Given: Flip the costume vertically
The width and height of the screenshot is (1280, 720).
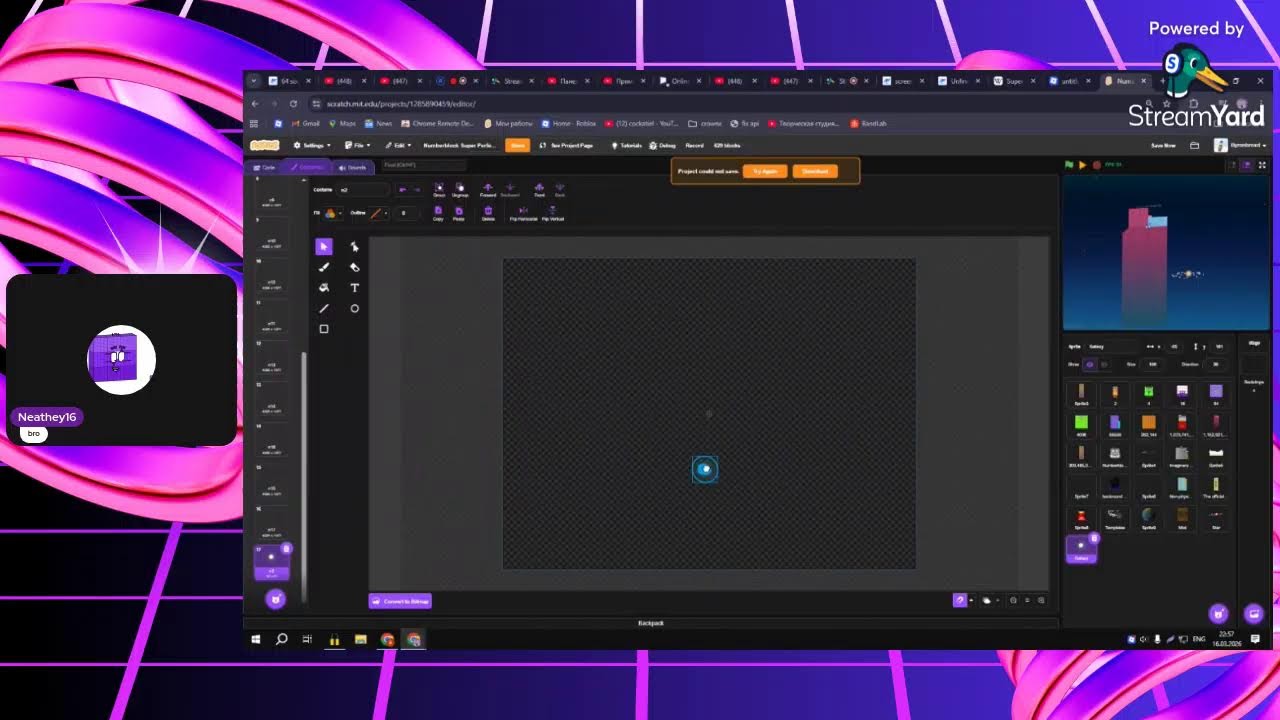Looking at the screenshot, I should click(x=553, y=213).
